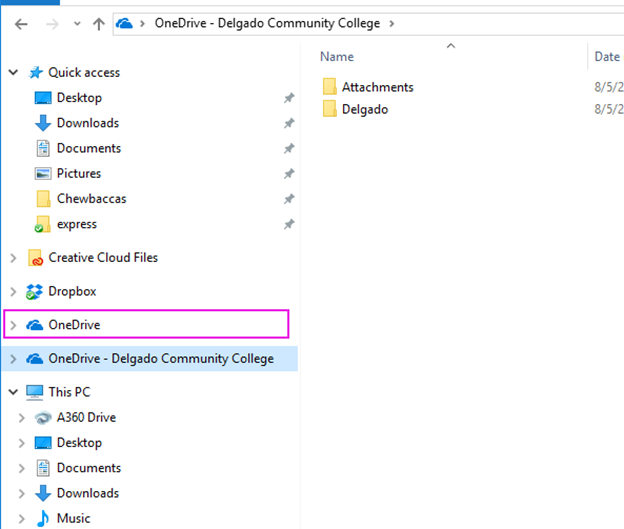Select the Delgado folder name
The width and height of the screenshot is (624, 529).
pyautogui.click(x=365, y=109)
